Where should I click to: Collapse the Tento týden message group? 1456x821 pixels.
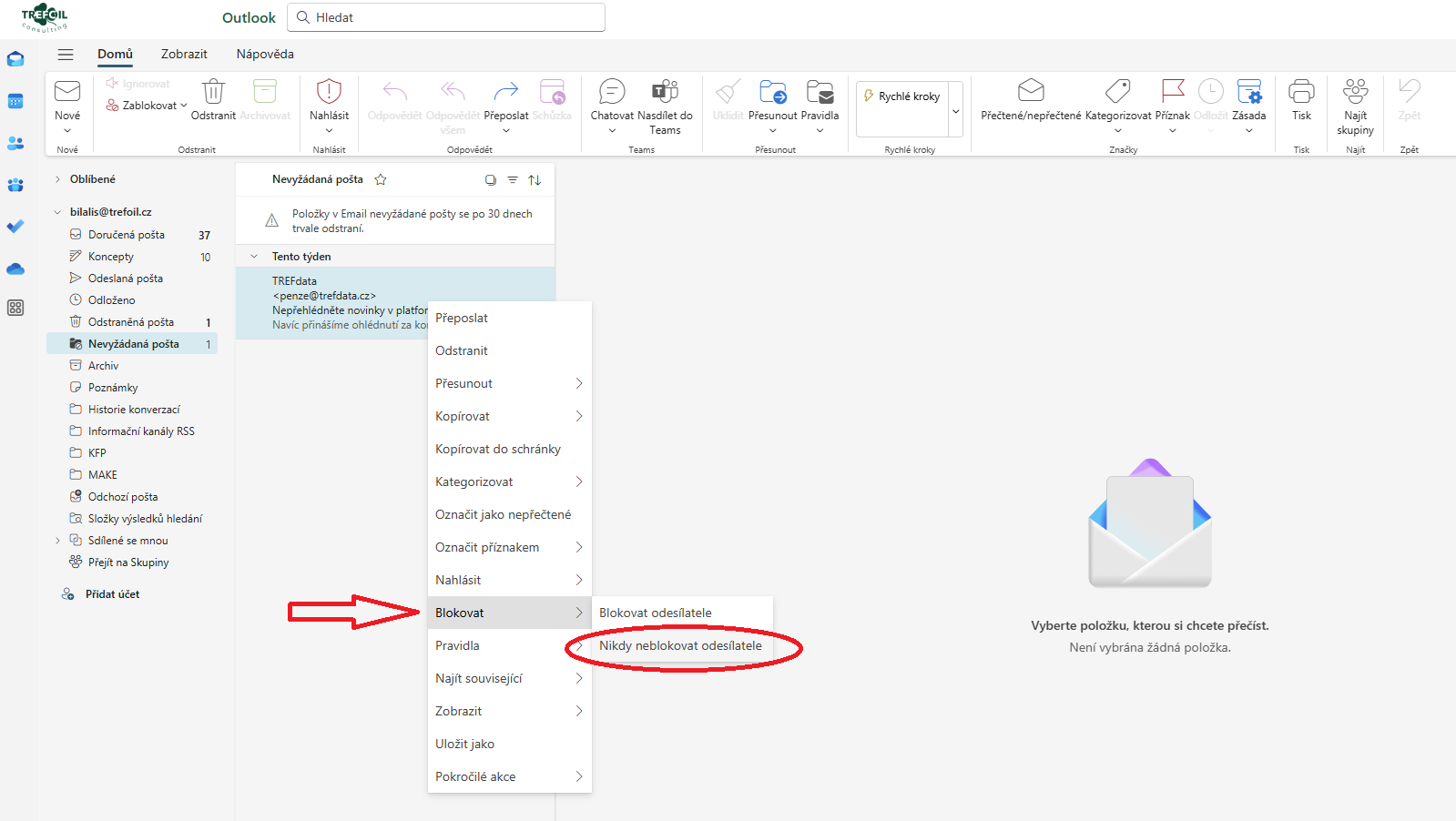point(254,257)
